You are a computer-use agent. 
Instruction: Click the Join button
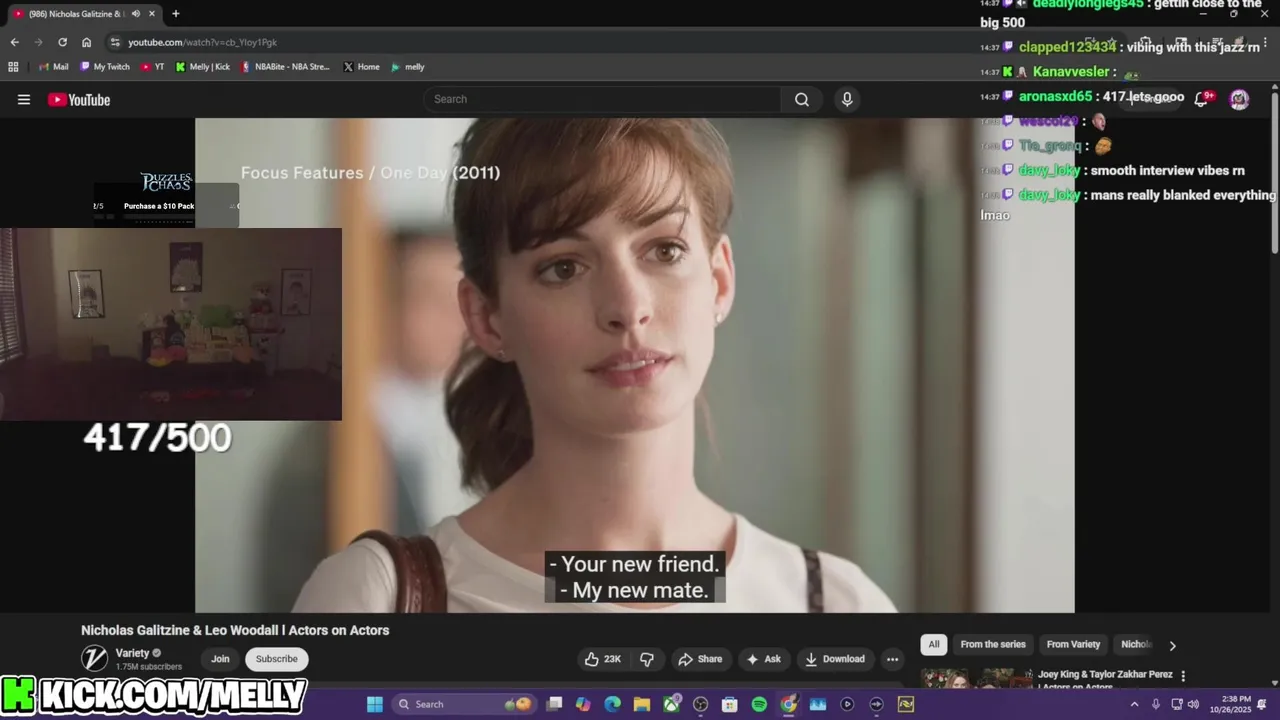tap(220, 659)
